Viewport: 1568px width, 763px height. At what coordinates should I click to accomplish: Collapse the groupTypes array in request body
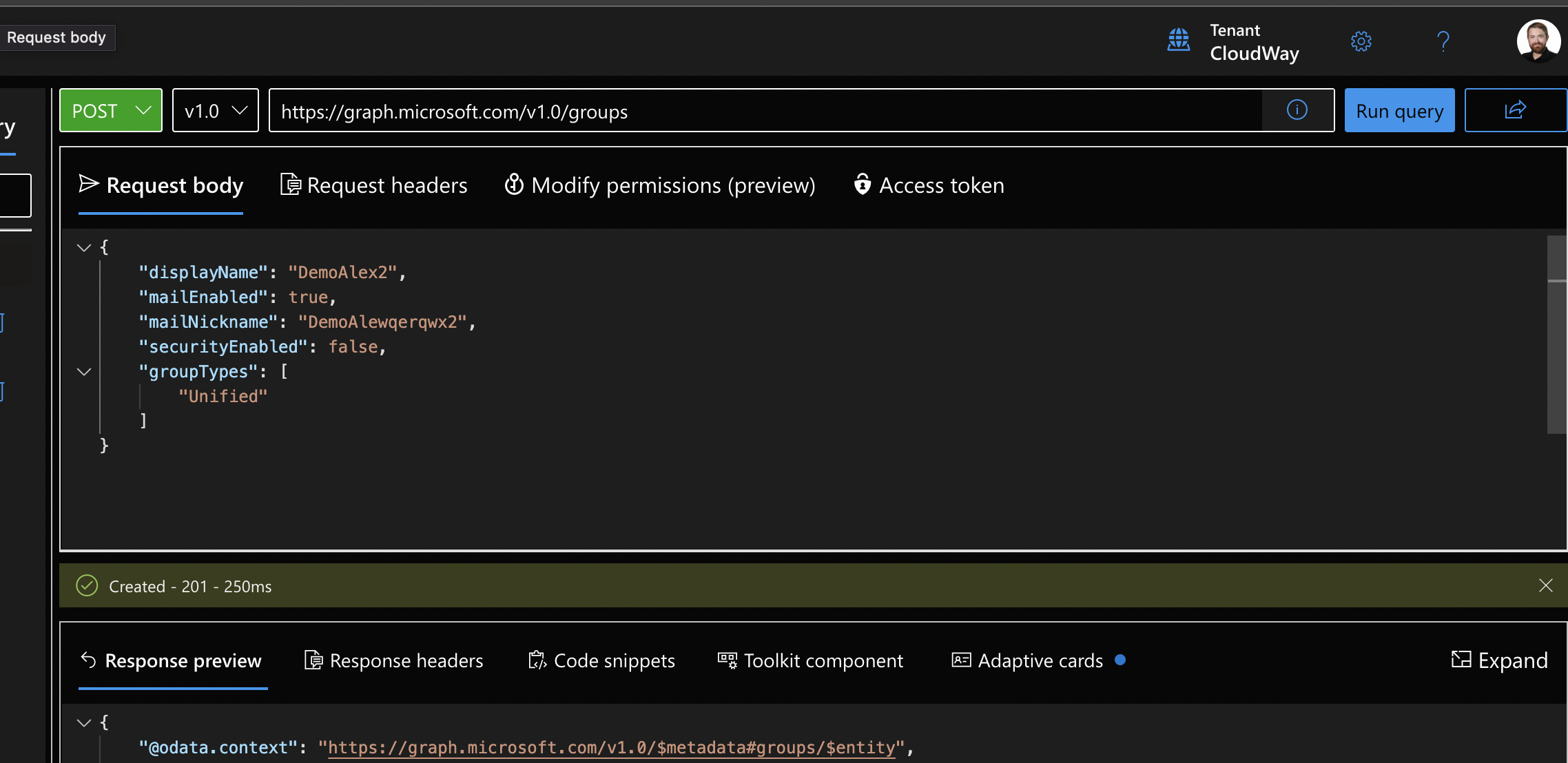(84, 372)
